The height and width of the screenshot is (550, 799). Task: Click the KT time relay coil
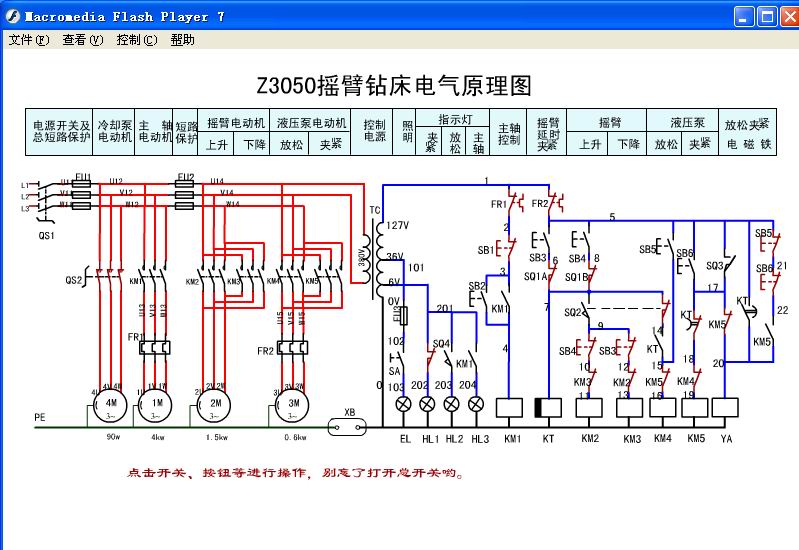click(548, 407)
